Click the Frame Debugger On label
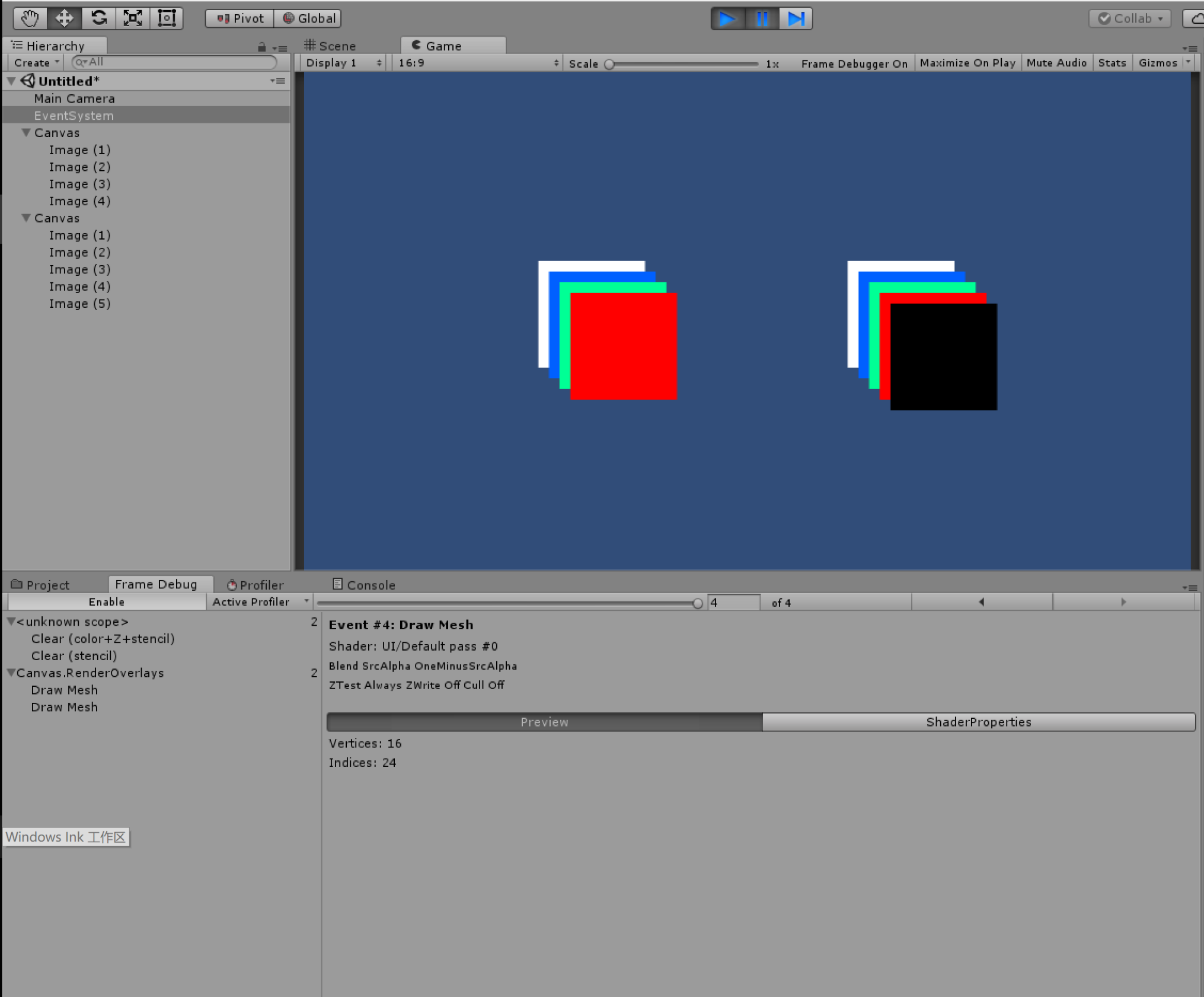The width and height of the screenshot is (1204, 997). point(854,63)
